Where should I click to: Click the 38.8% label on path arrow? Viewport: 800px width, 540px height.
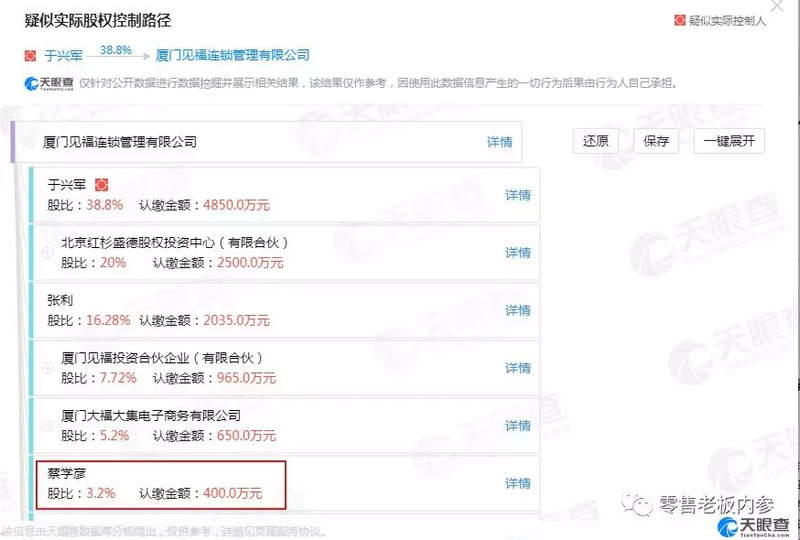pos(116,50)
